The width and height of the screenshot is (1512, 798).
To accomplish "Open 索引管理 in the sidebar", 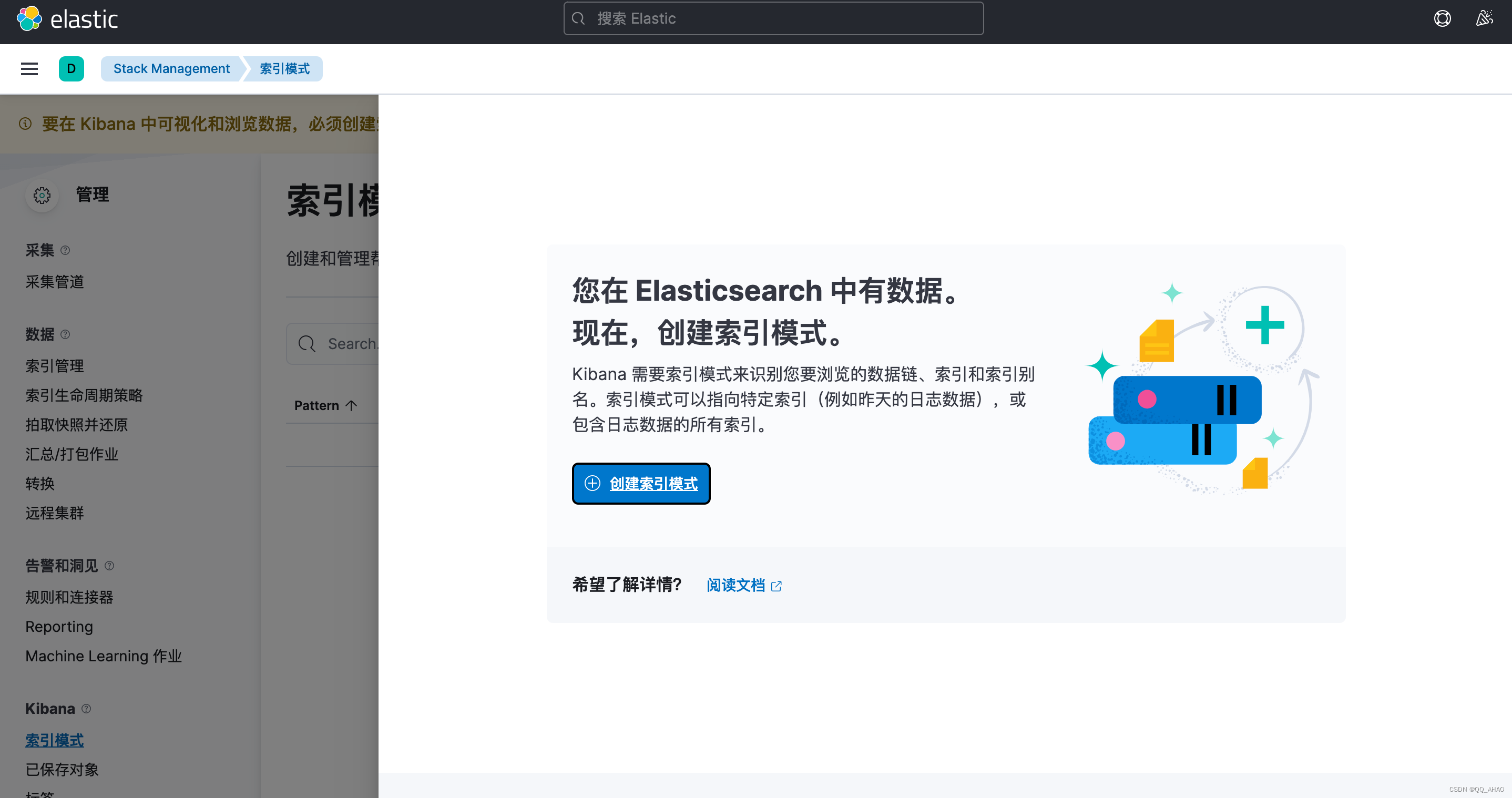I will point(55,366).
